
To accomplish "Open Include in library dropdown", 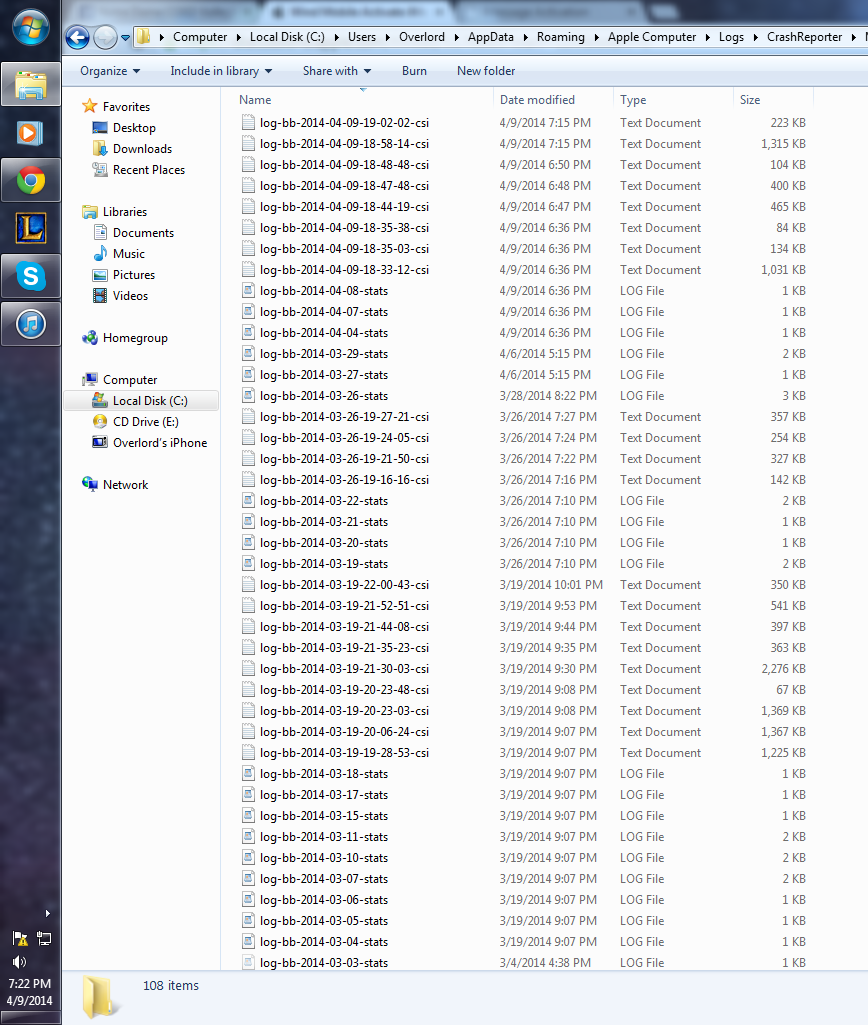I will pyautogui.click(x=221, y=71).
